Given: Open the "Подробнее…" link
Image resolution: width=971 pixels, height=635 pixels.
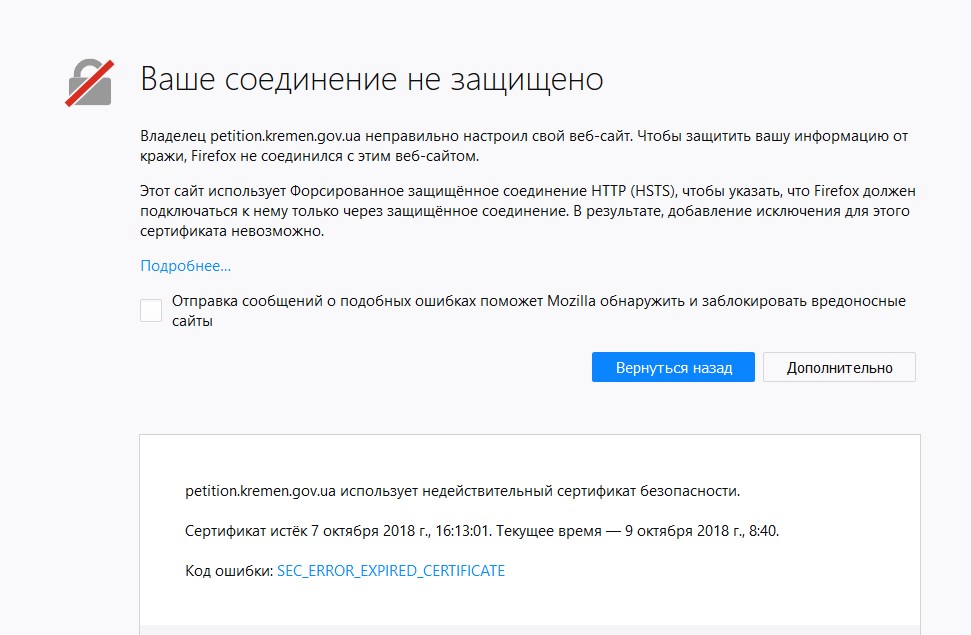Looking at the screenshot, I should tap(185, 266).
